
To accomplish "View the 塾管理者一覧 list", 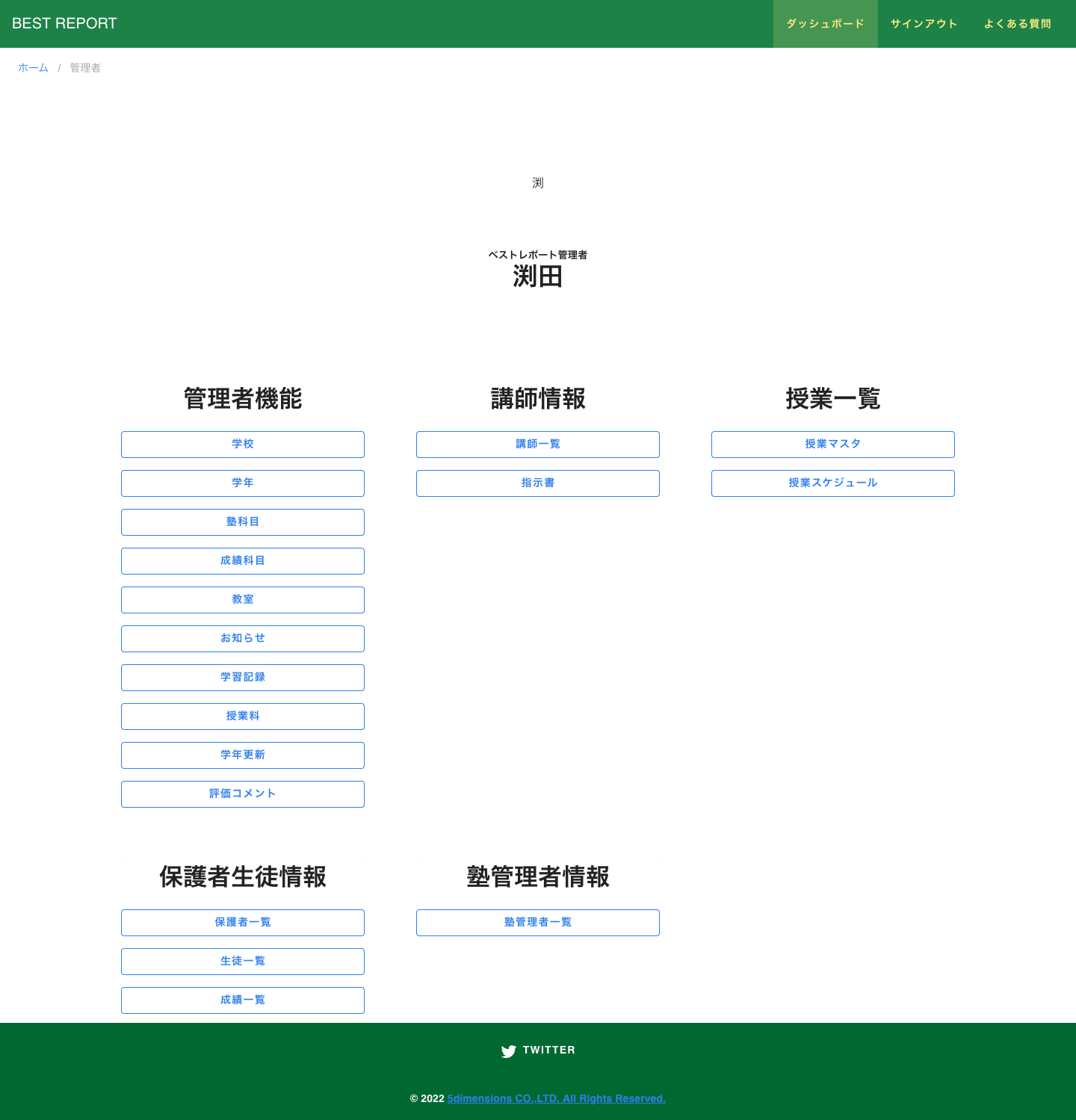I will click(538, 923).
